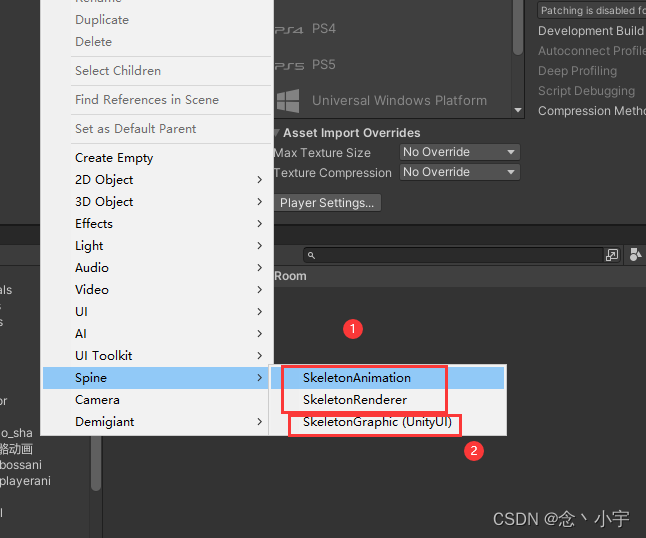This screenshot has height=538, width=646.
Task: Collapse Asset Import Overrides section
Action: tap(276, 133)
